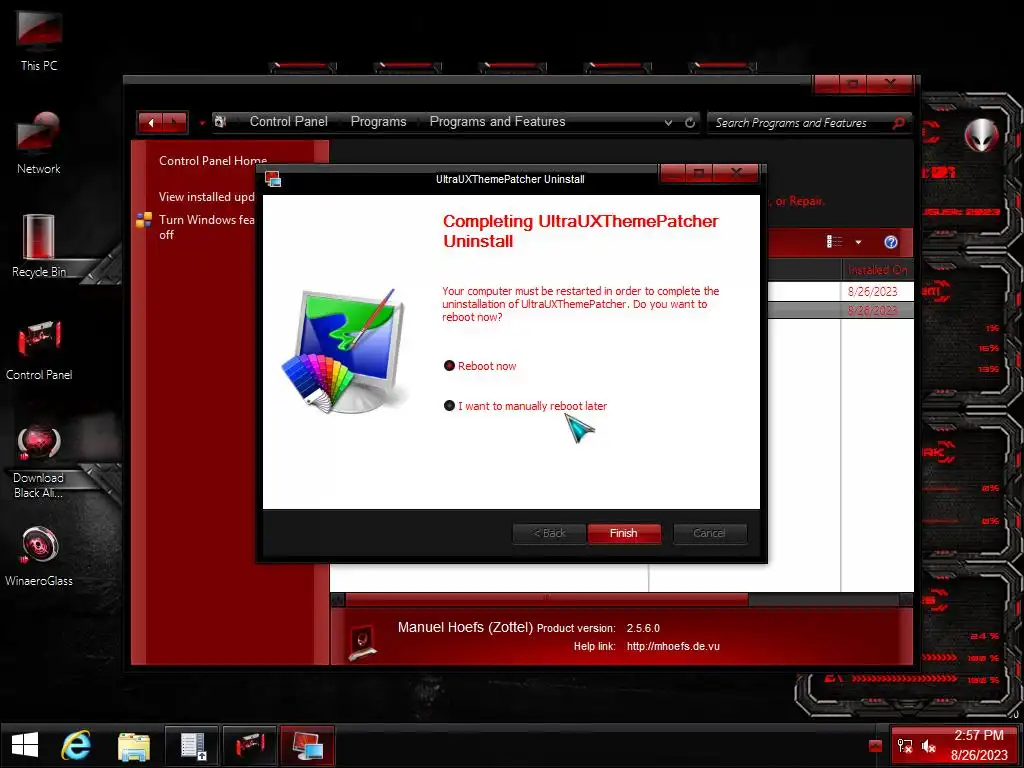Open Turn Windows features on or off

pyautogui.click(x=206, y=227)
